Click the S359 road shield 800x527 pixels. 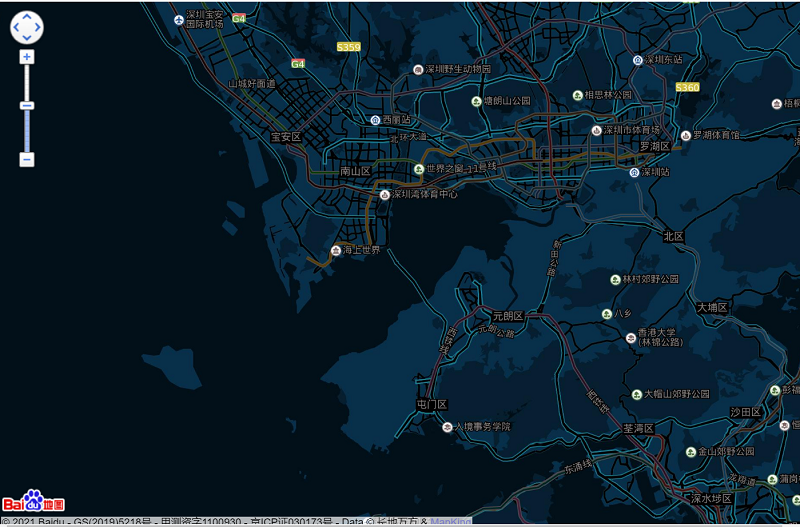click(x=348, y=47)
